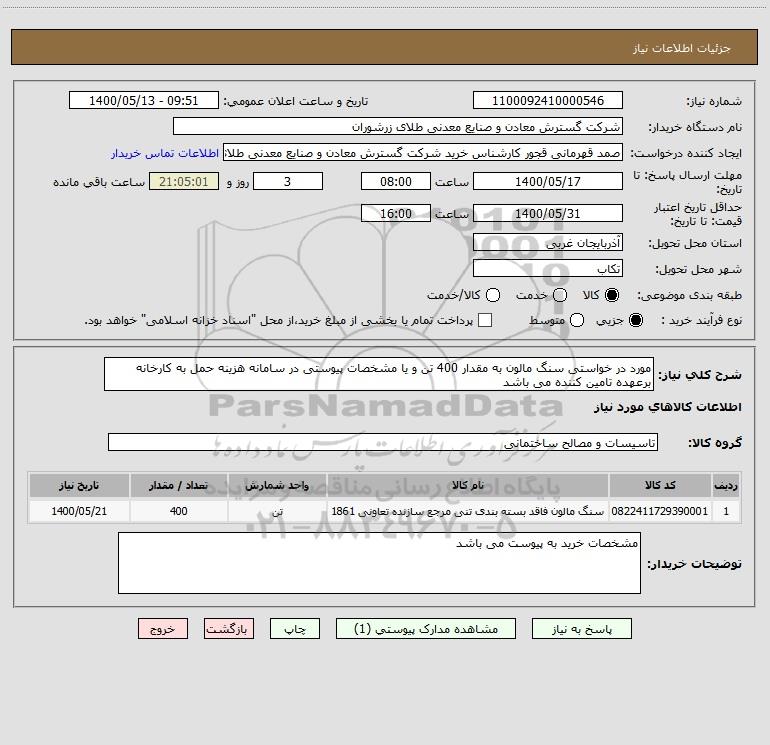The width and height of the screenshot is (770, 745).
Task: Click the quantity cell 400
Action: click(x=178, y=511)
